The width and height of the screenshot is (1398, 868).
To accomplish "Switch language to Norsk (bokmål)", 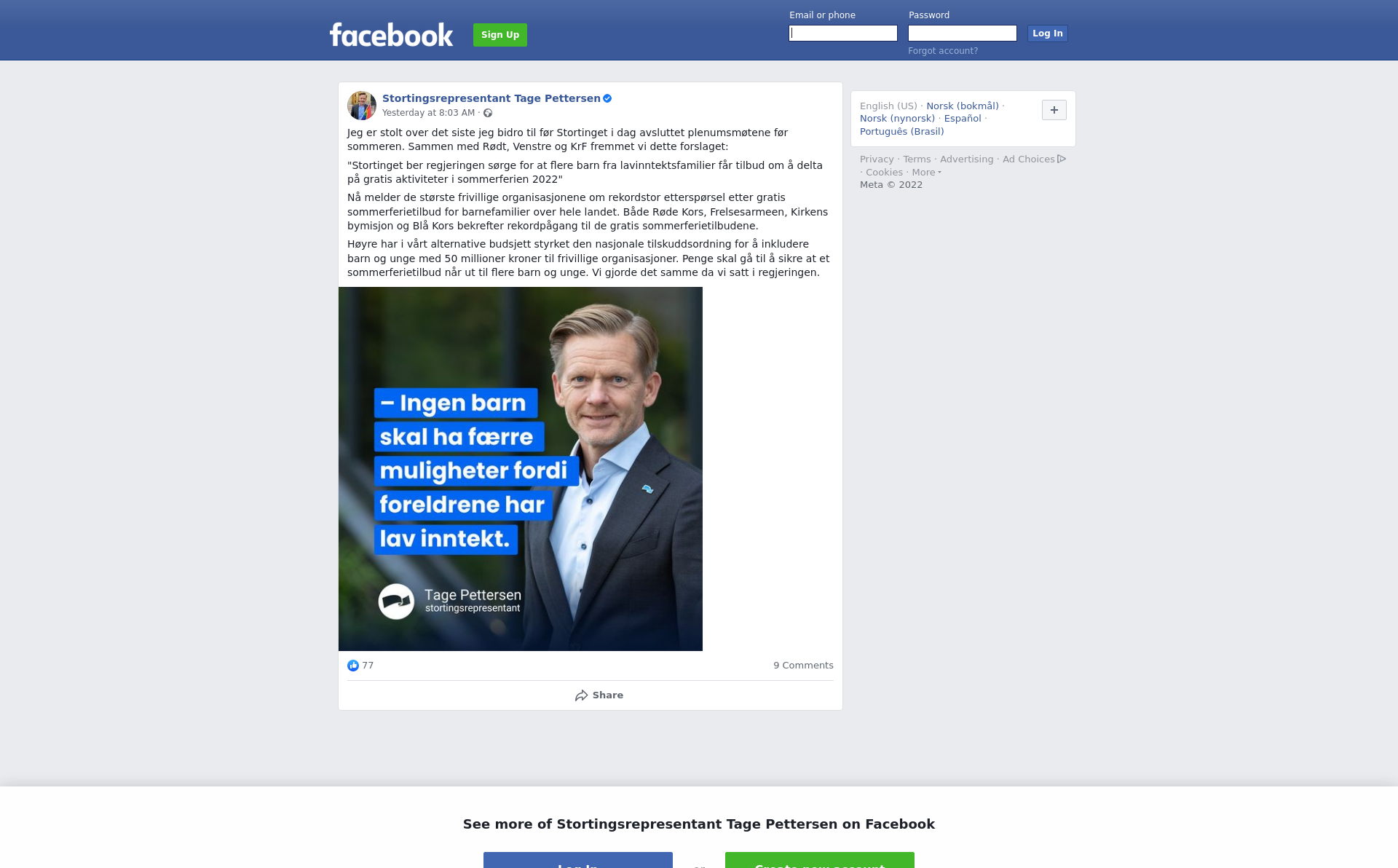I will pos(962,106).
